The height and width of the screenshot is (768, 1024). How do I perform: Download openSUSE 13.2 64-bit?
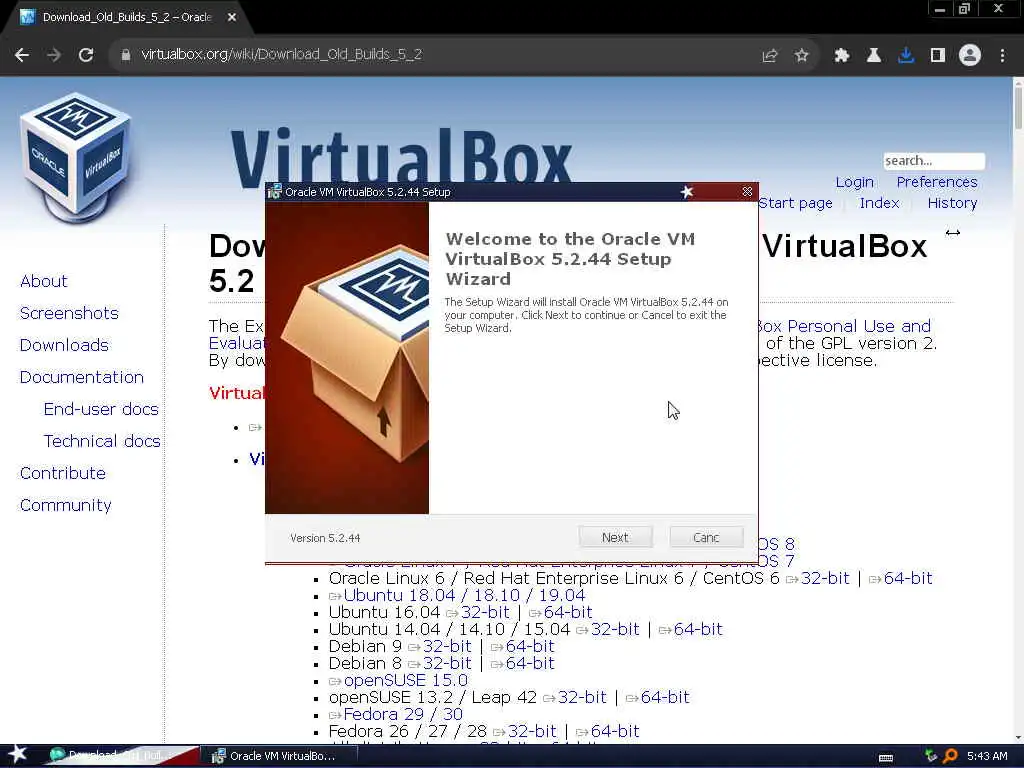pyautogui.click(x=665, y=697)
